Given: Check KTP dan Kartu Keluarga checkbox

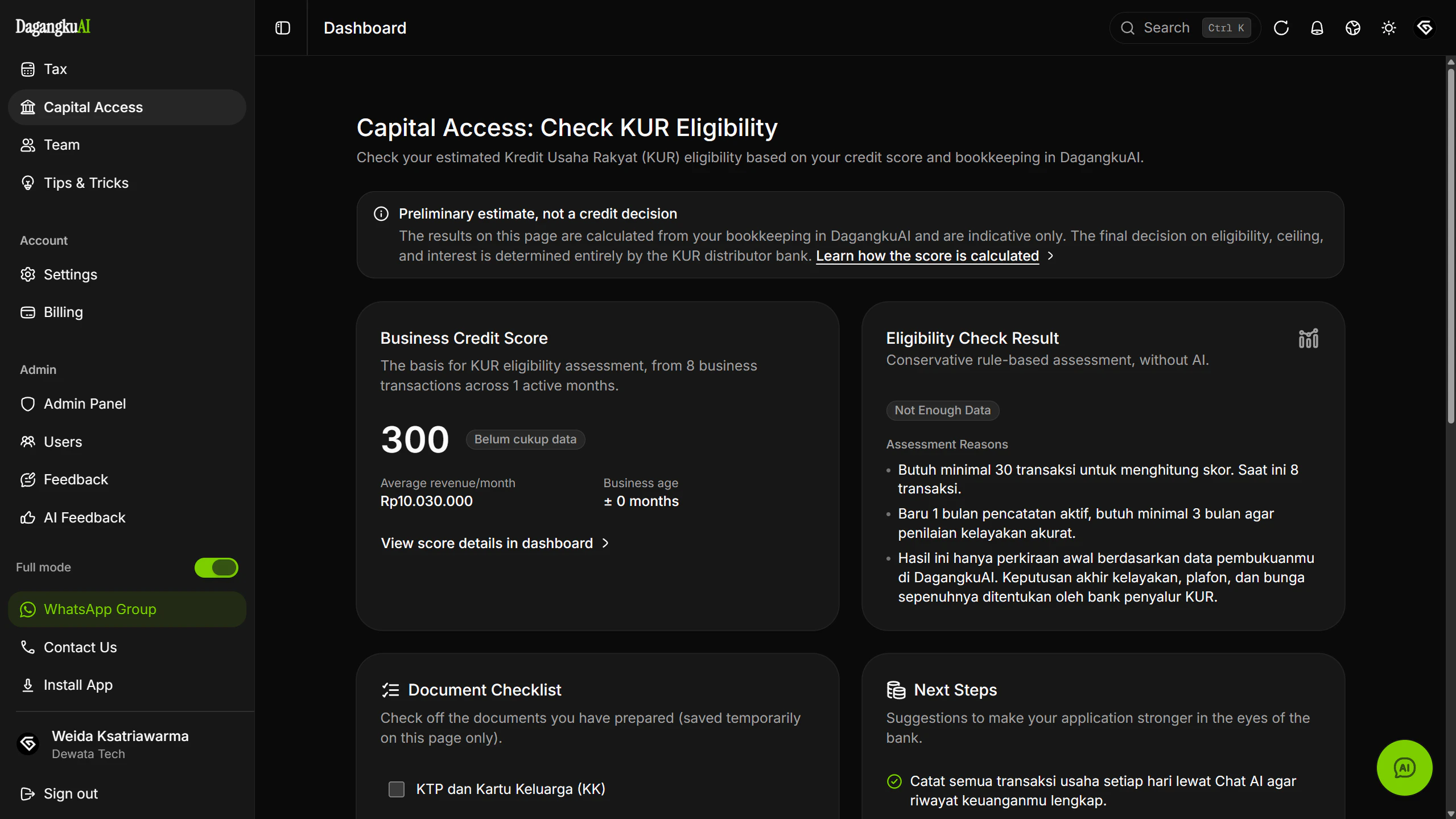Looking at the screenshot, I should pyautogui.click(x=397, y=789).
